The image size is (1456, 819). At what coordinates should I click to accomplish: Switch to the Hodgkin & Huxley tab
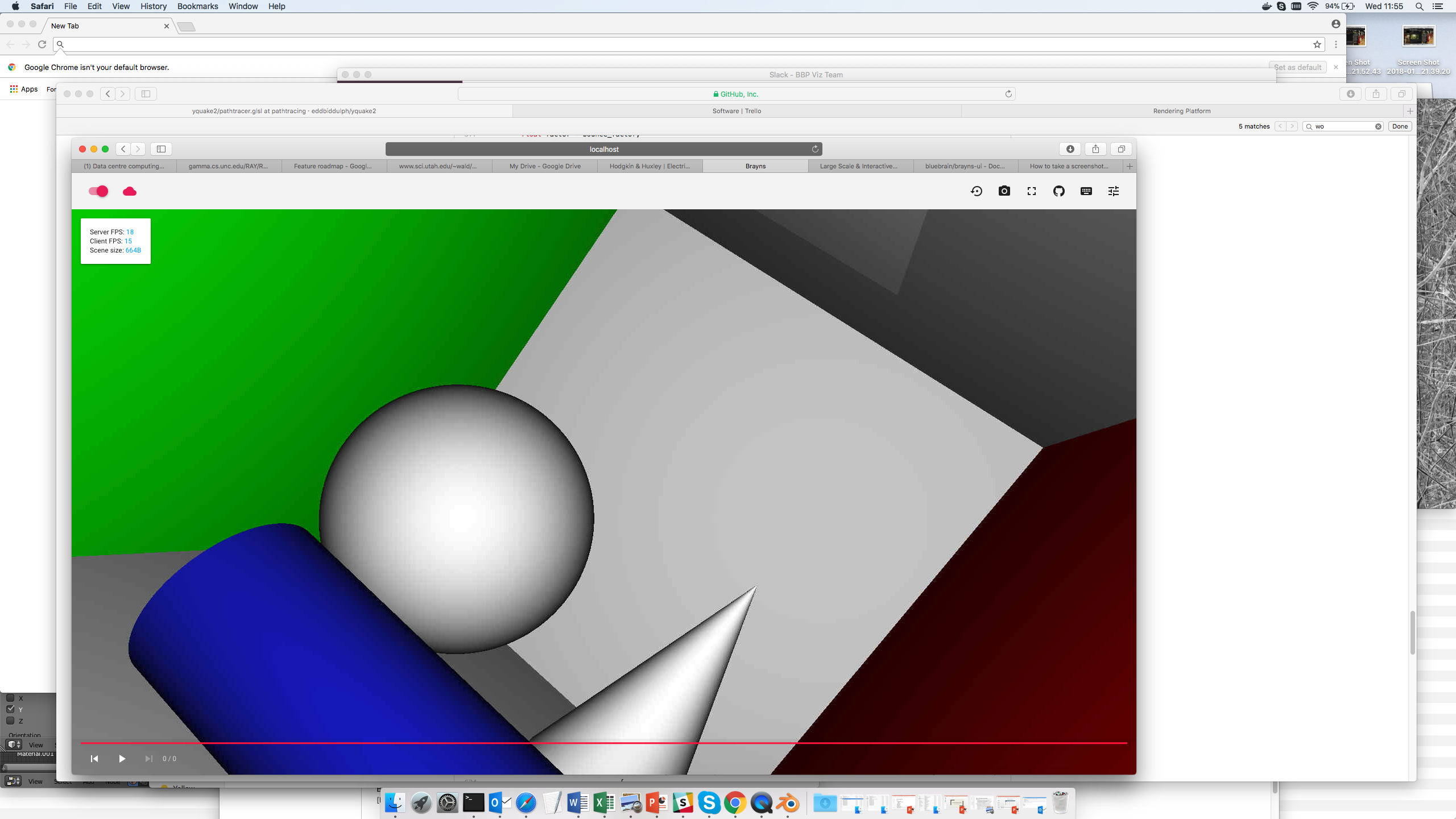click(x=650, y=166)
